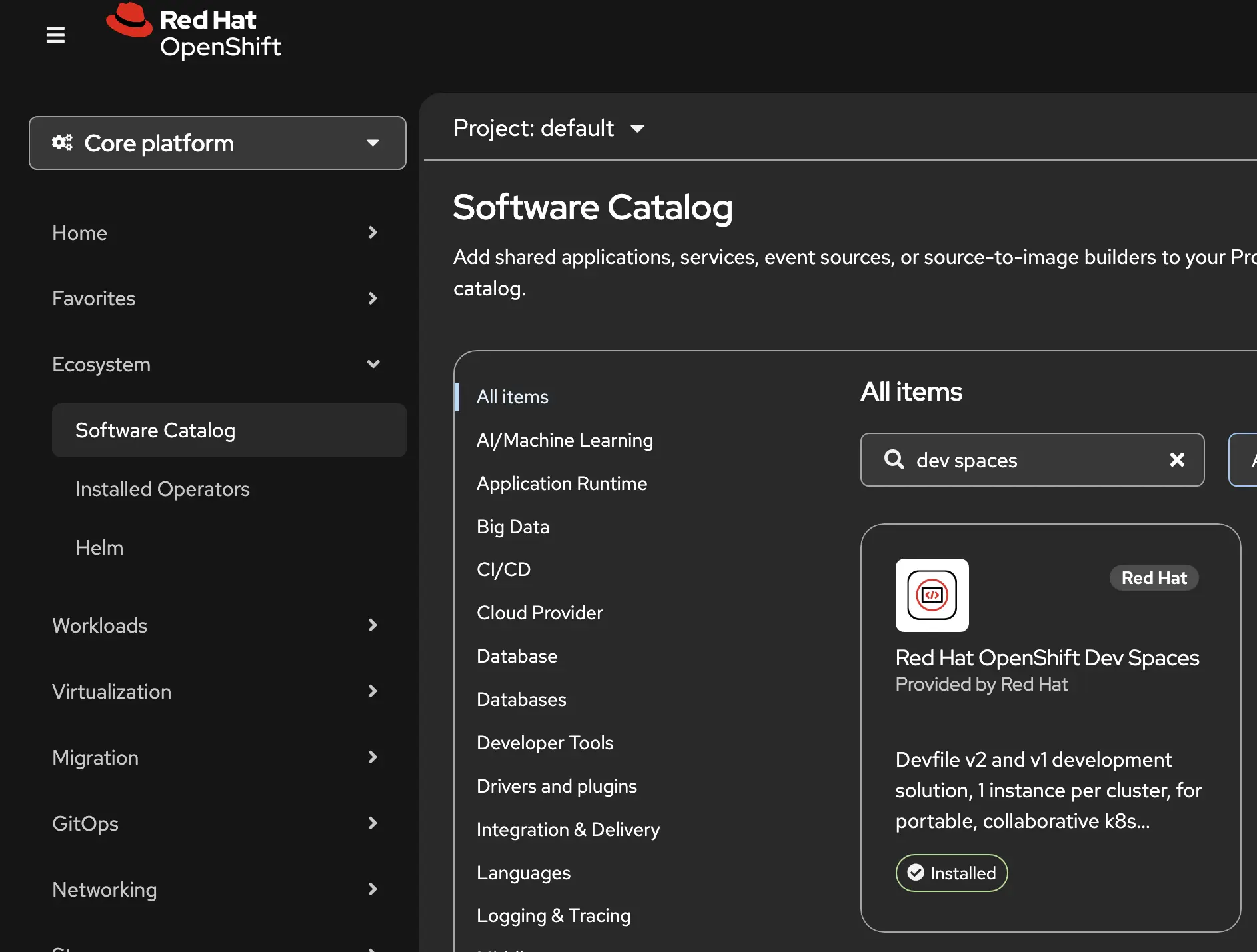Screen dimensions: 1257x952
Task: Filter by Developer Tools category
Action: click(545, 743)
